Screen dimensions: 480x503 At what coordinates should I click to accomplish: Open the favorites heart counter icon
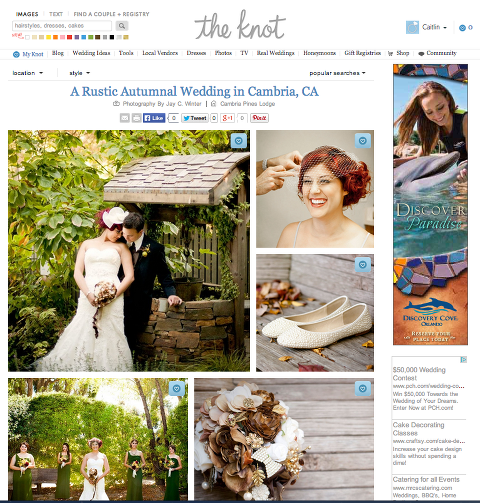click(462, 28)
